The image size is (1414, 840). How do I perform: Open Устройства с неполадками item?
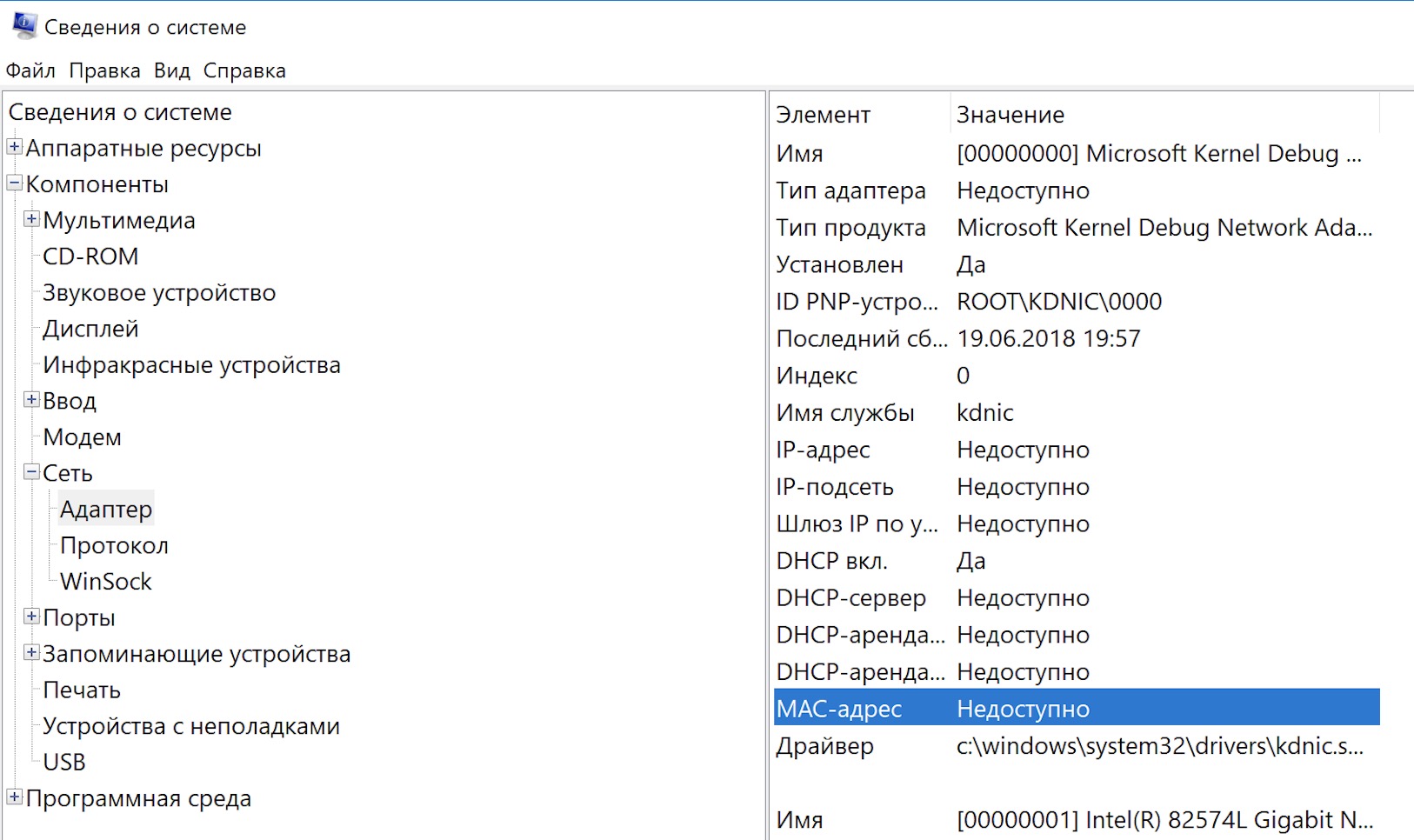point(191,726)
